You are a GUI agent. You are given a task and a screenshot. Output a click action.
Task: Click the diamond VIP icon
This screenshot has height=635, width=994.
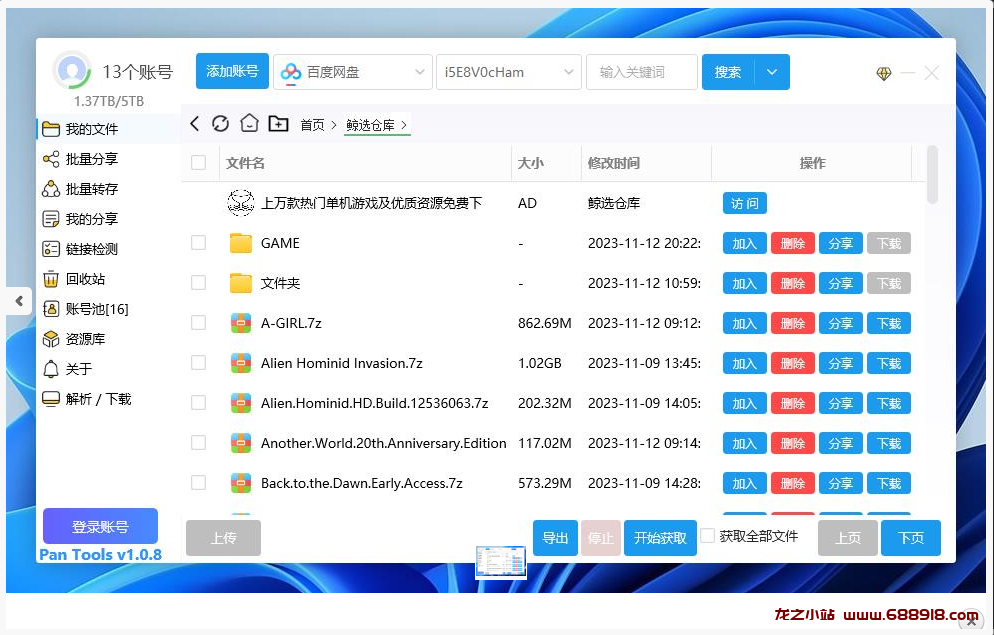pyautogui.click(x=884, y=74)
